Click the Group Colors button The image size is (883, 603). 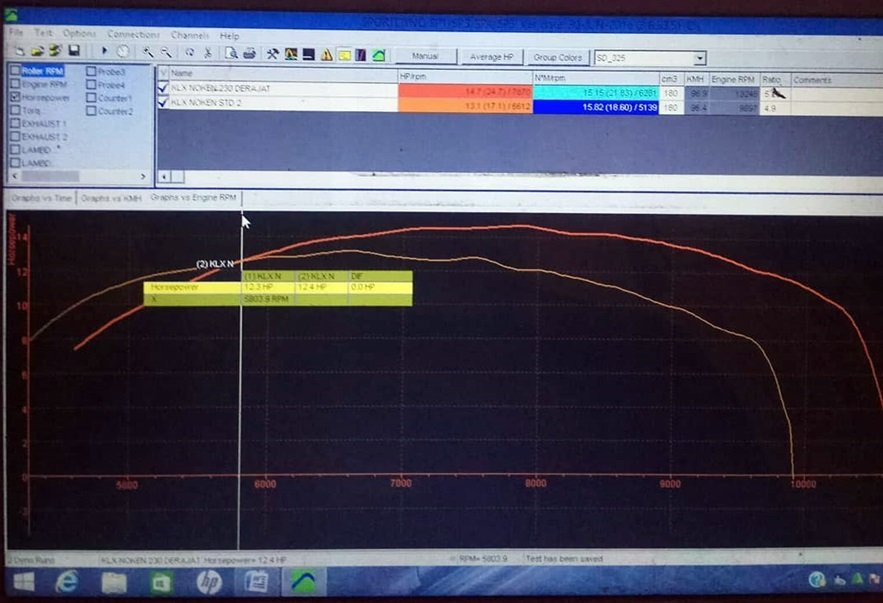pos(558,57)
